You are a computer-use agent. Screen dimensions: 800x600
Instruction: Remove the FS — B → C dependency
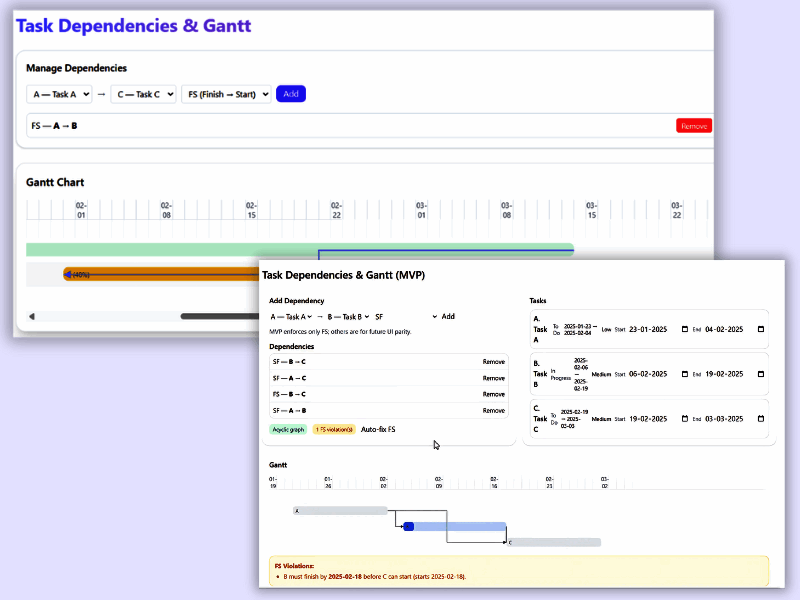point(494,394)
